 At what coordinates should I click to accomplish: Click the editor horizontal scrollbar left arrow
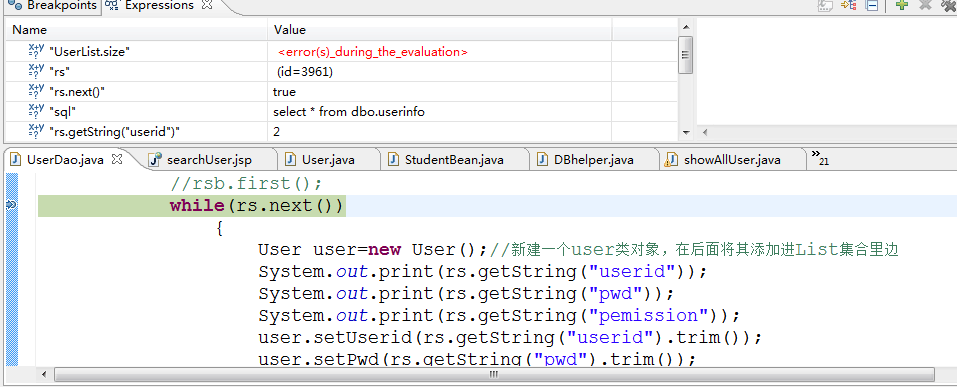43,374
